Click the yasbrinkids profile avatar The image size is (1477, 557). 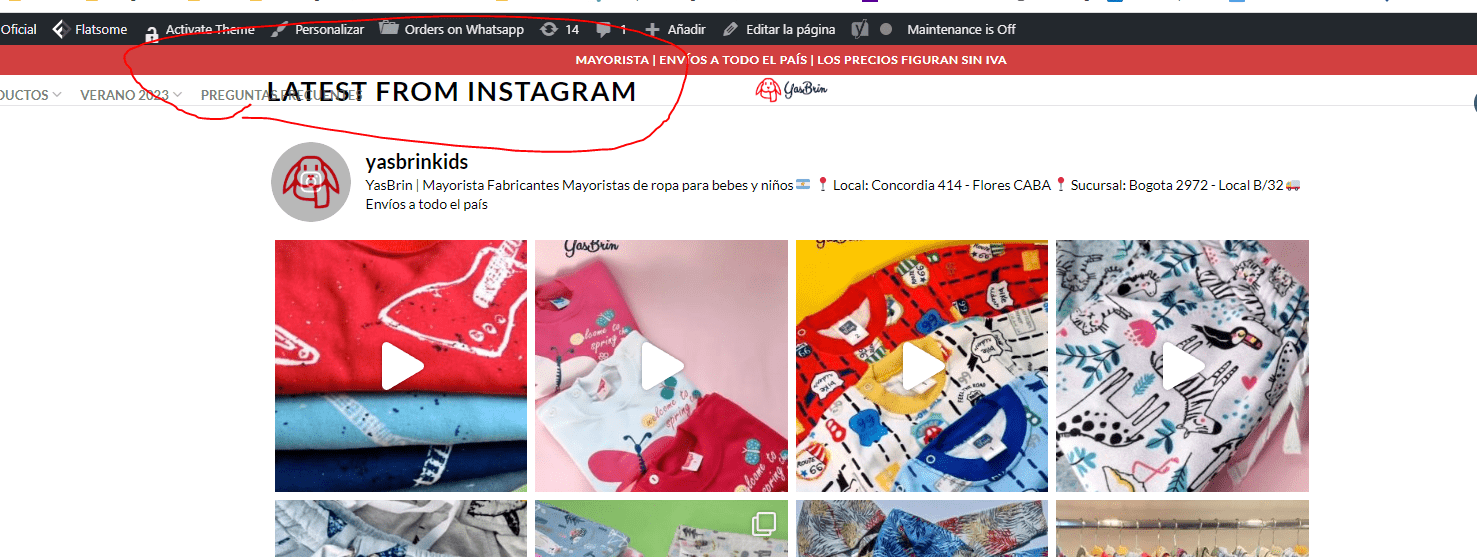point(311,182)
